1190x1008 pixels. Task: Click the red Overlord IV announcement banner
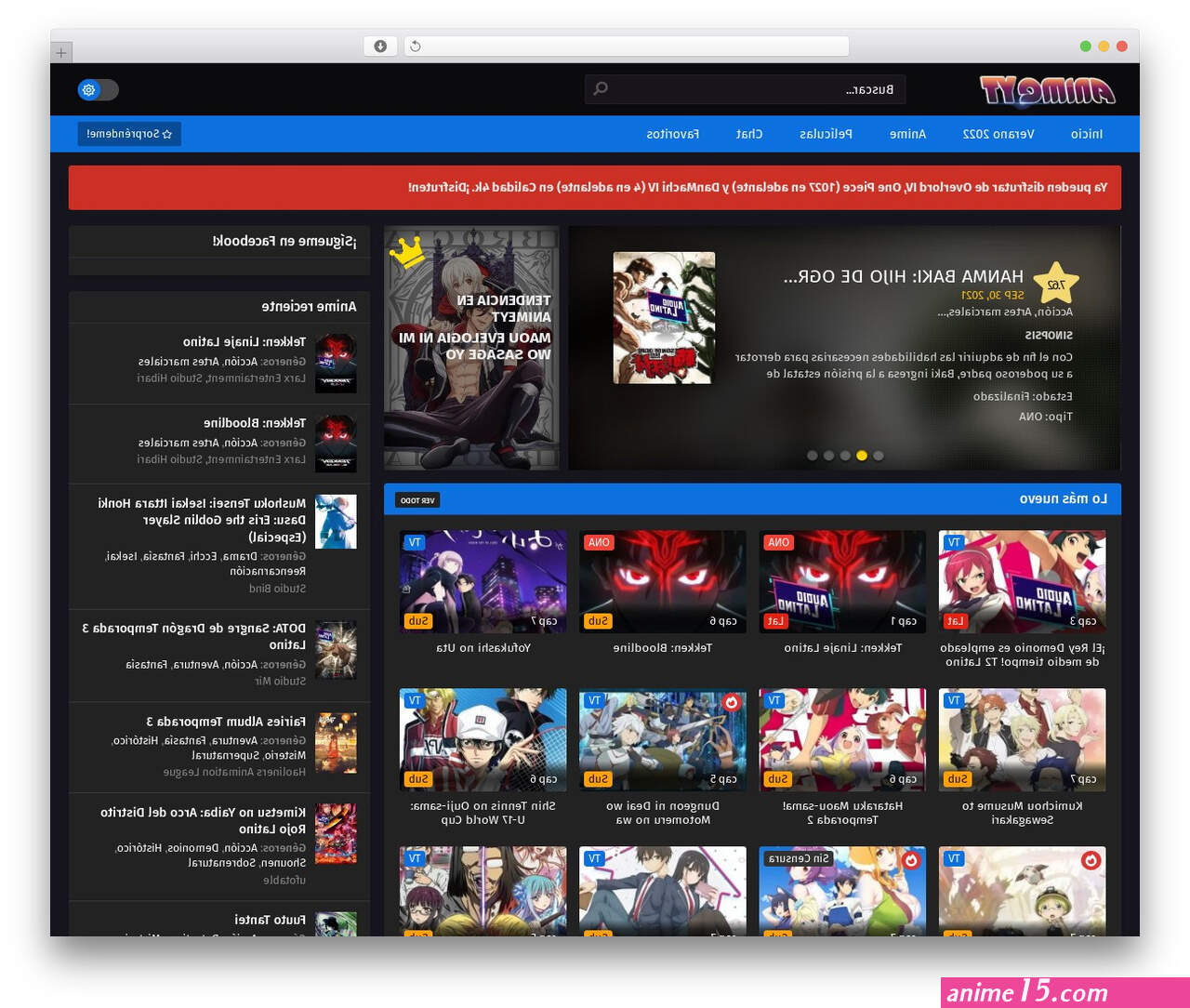pos(595,188)
